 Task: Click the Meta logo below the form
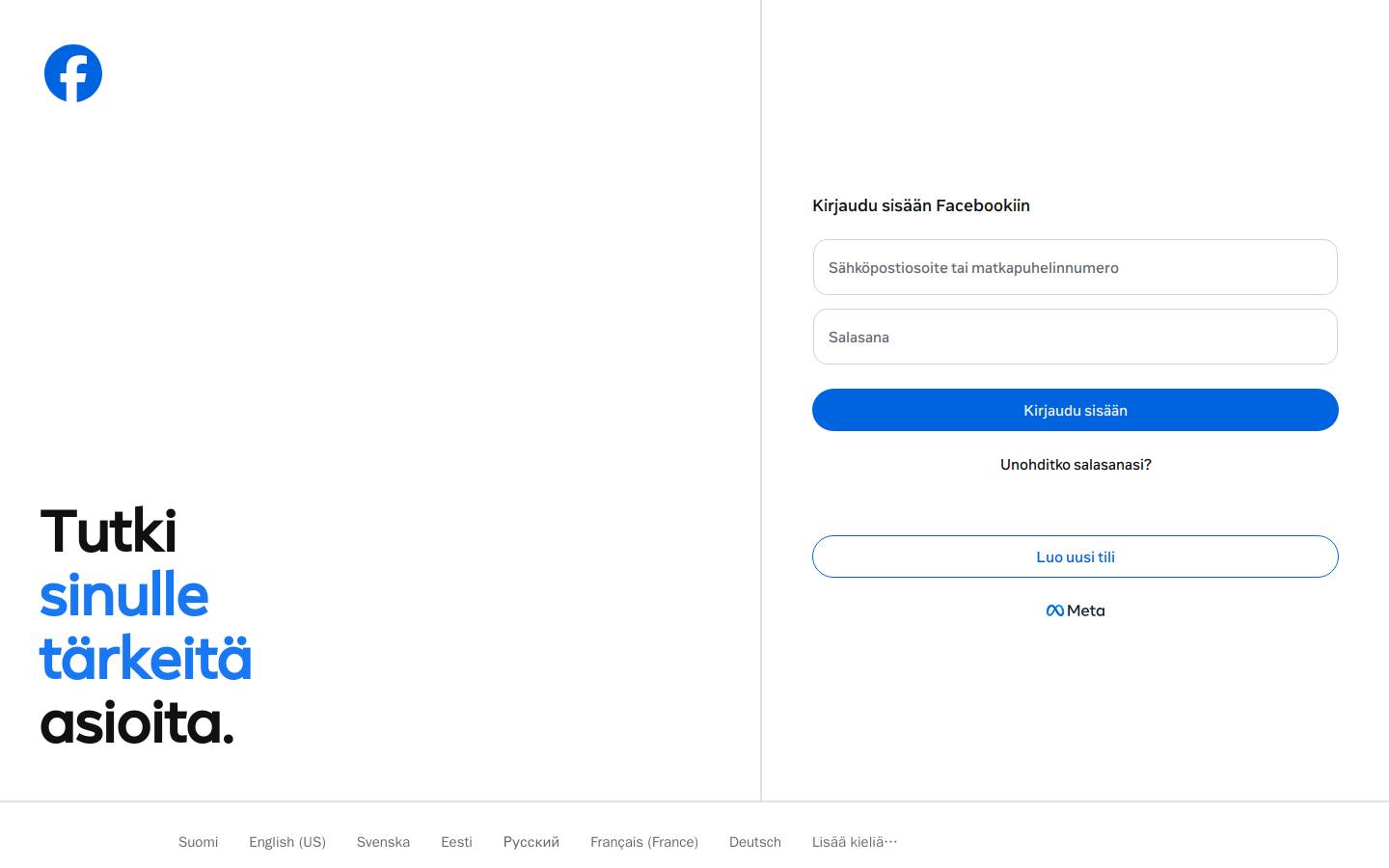click(1076, 610)
